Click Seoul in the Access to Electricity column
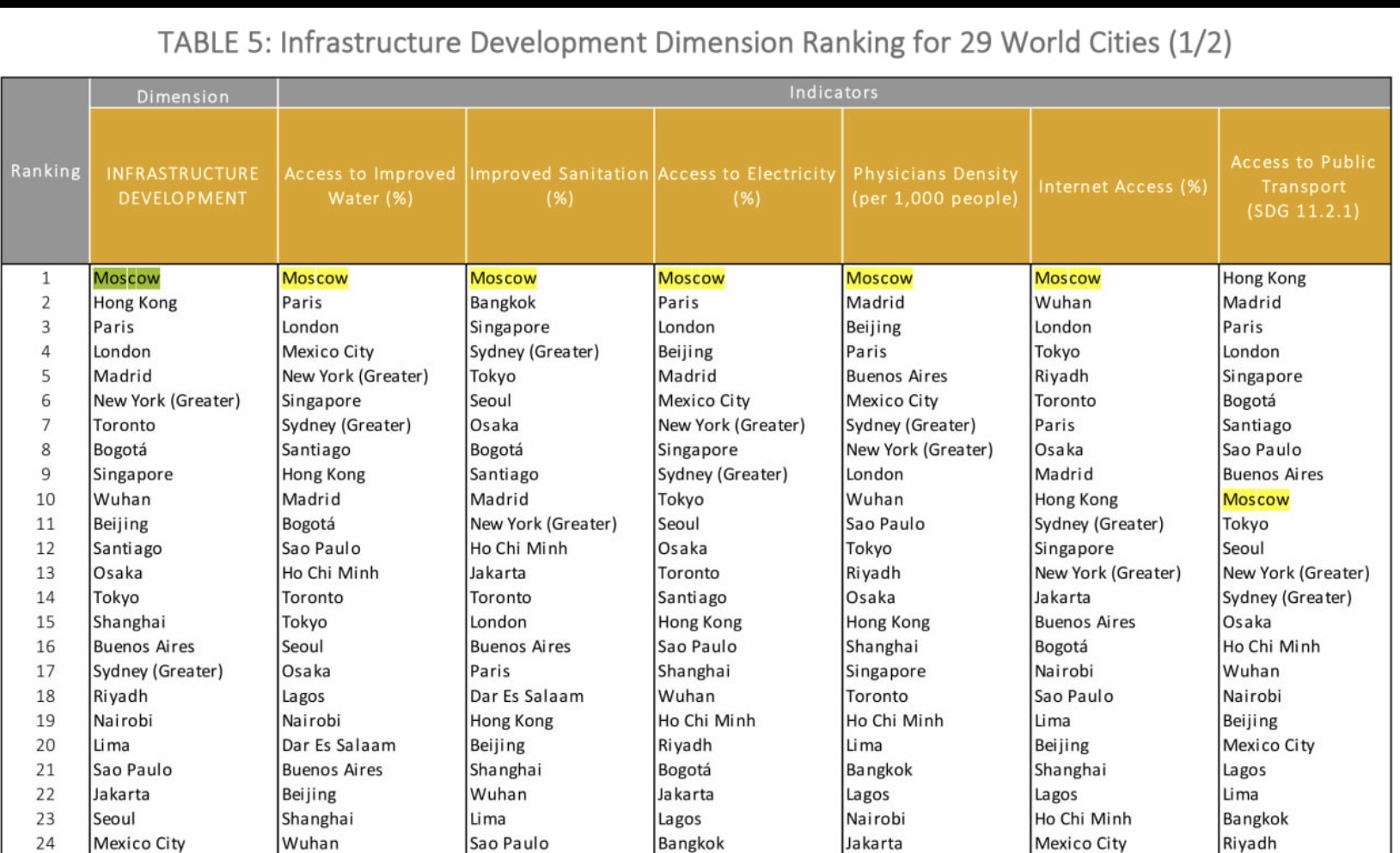Viewport: 1400px width, 853px height. [x=679, y=524]
